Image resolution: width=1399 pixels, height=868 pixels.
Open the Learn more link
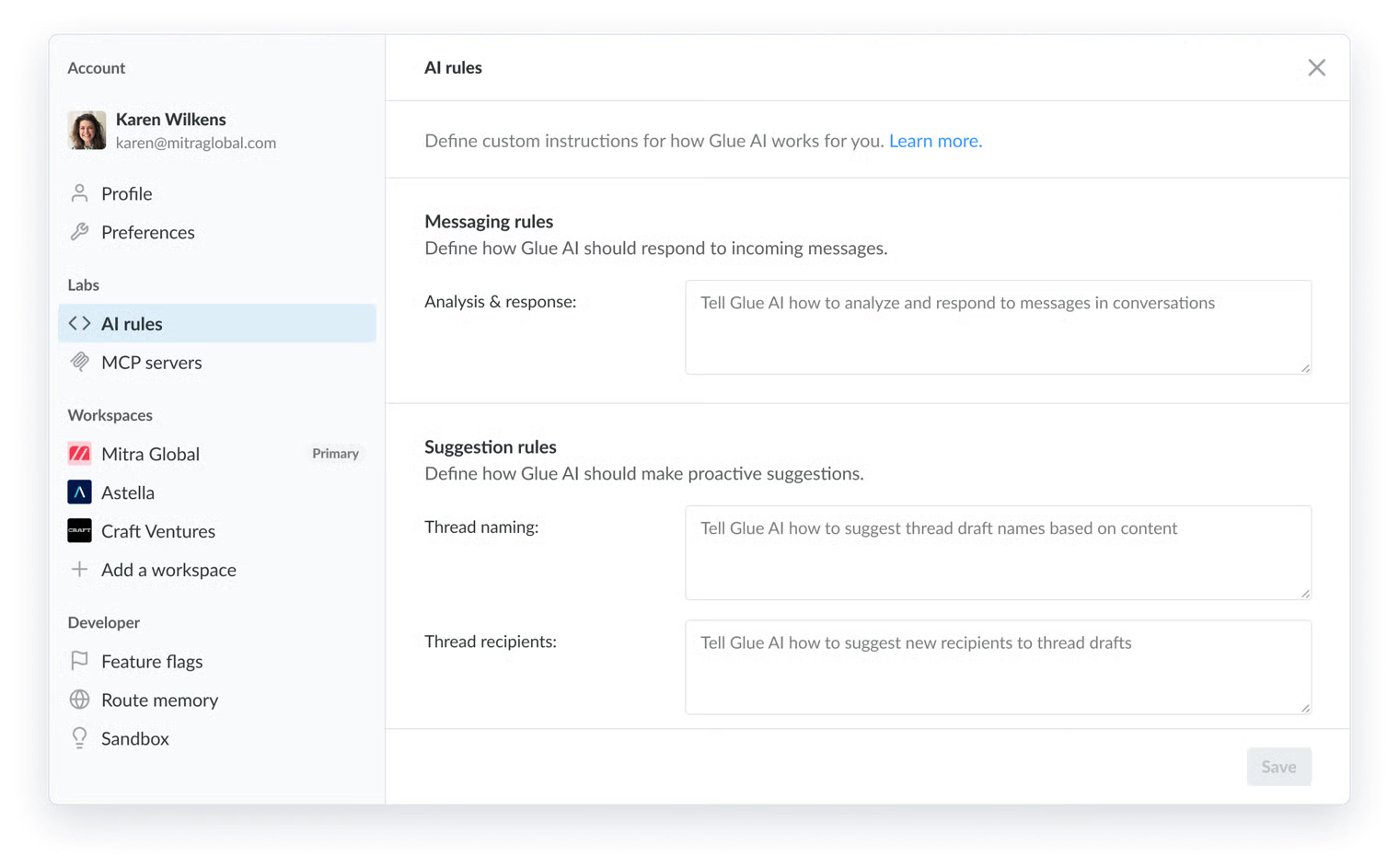click(935, 141)
